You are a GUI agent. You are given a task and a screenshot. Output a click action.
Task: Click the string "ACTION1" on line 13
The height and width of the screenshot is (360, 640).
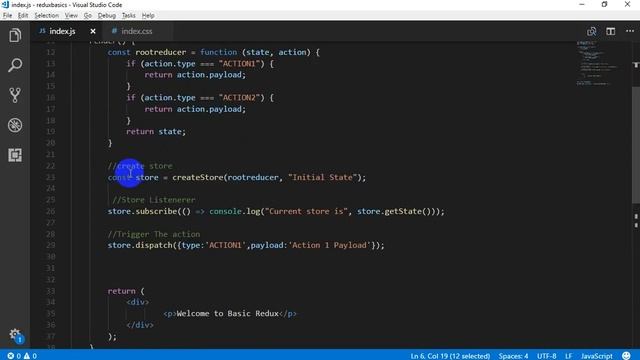pos(239,64)
